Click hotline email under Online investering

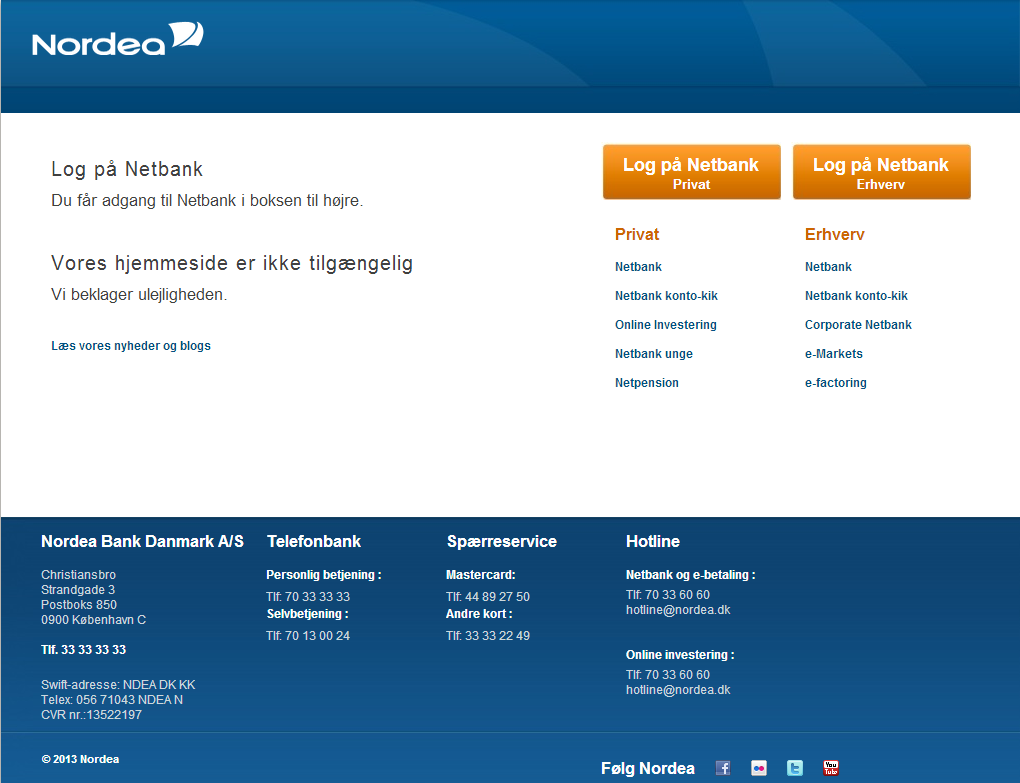678,690
